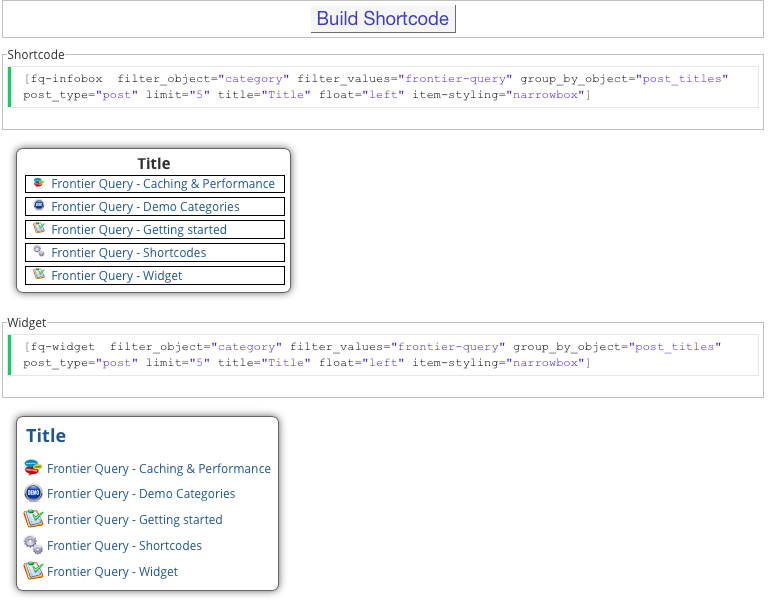Click Caching & Performance icon in bordered infobox
The height and width of the screenshot is (601, 768).
tap(39, 183)
